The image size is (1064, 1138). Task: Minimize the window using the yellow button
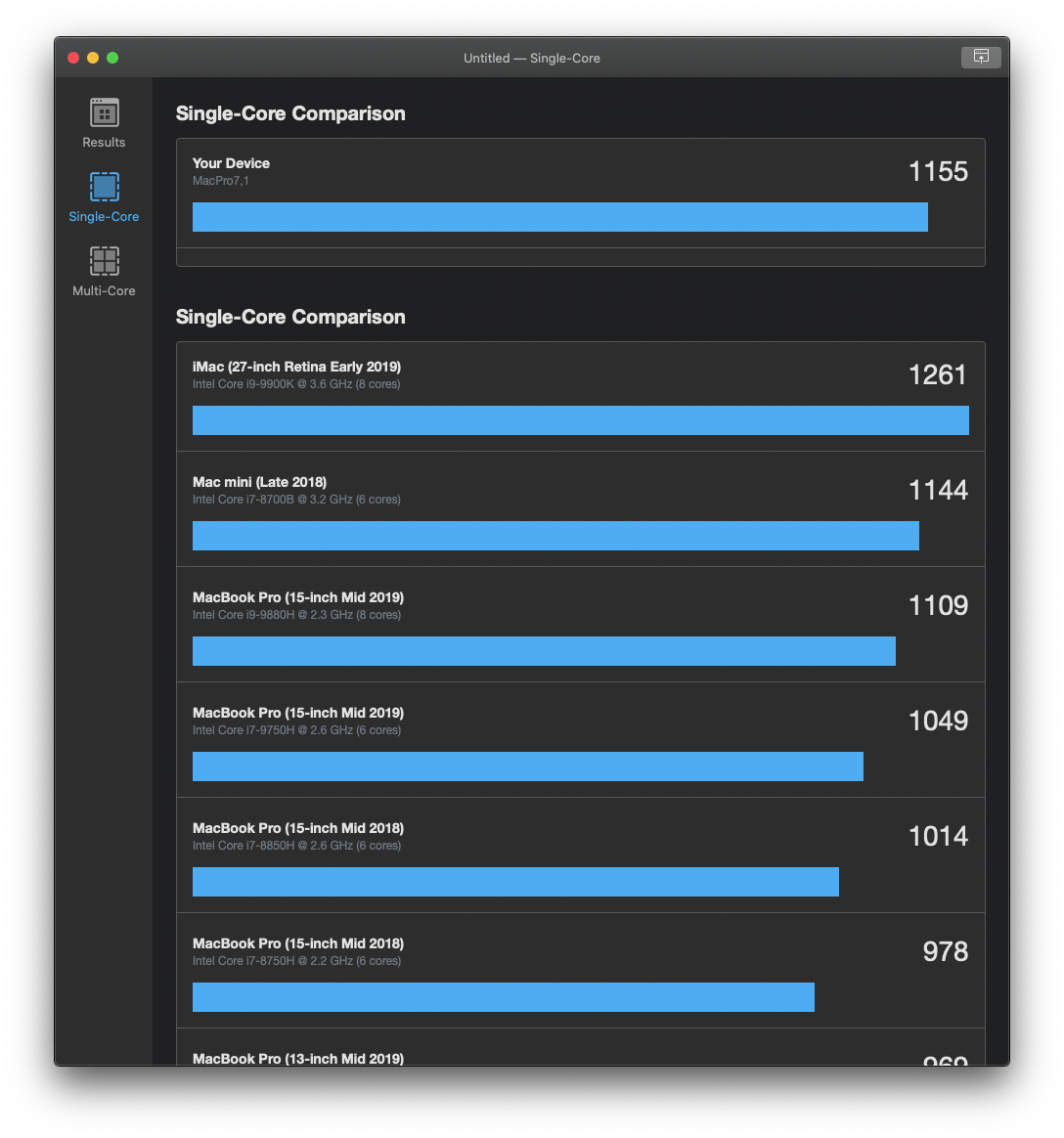[x=93, y=58]
